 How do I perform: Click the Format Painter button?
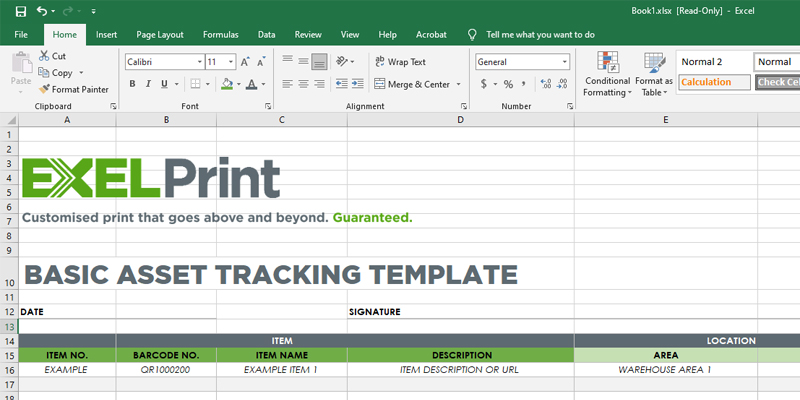tap(74, 89)
